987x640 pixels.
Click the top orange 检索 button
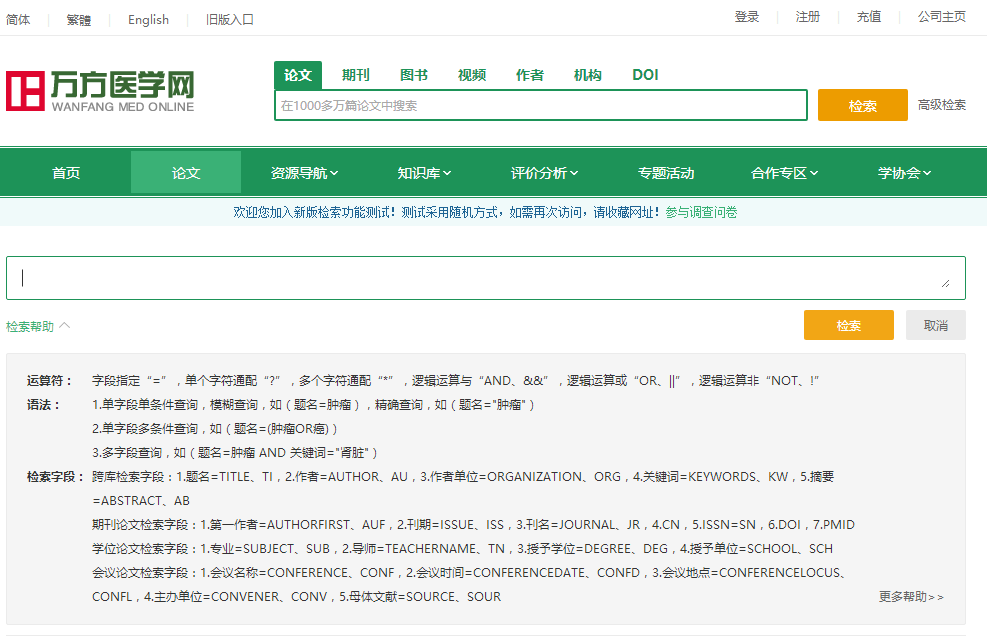[862, 105]
